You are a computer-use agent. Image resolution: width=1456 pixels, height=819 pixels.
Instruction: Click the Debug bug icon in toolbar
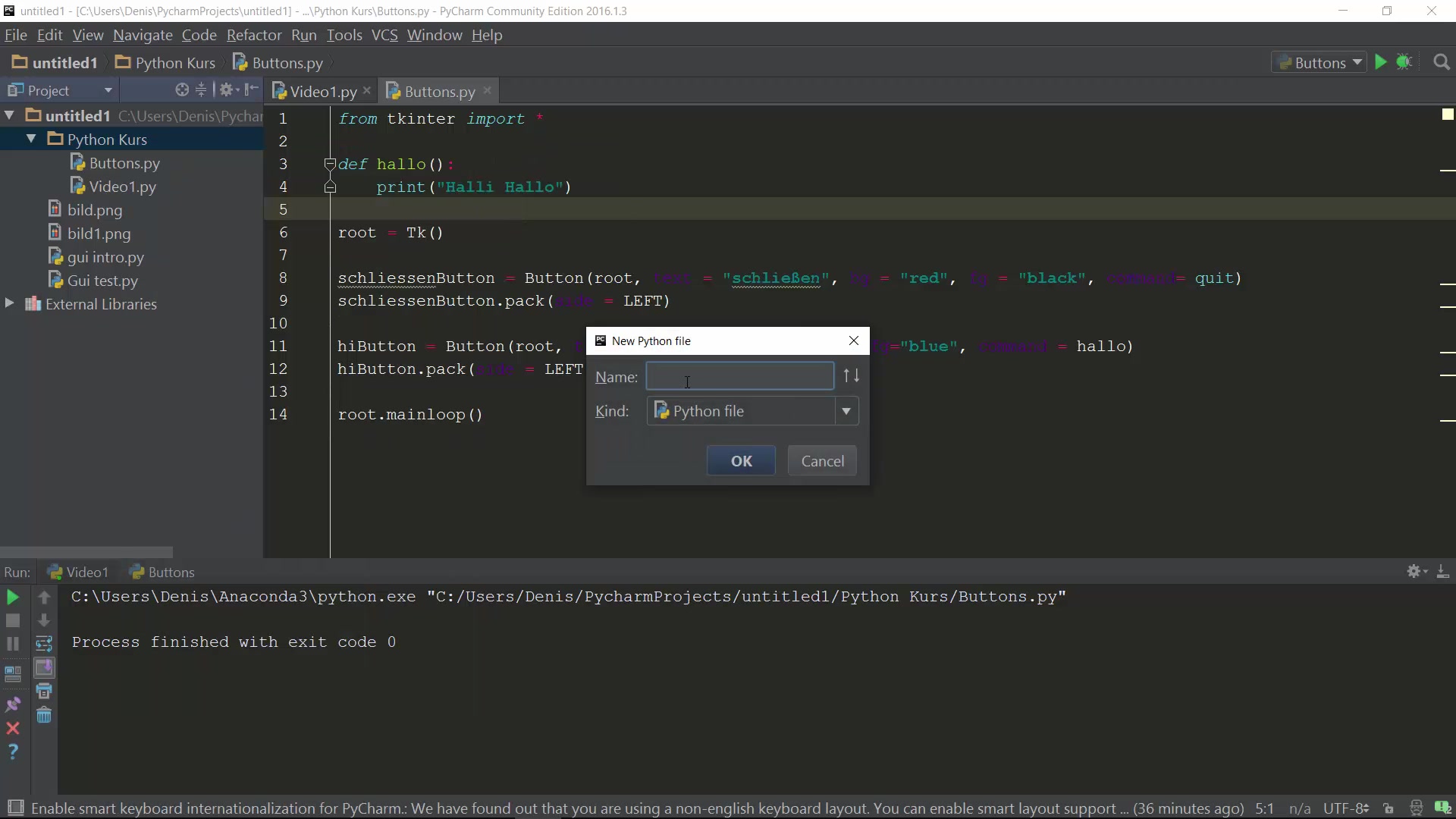point(1404,63)
